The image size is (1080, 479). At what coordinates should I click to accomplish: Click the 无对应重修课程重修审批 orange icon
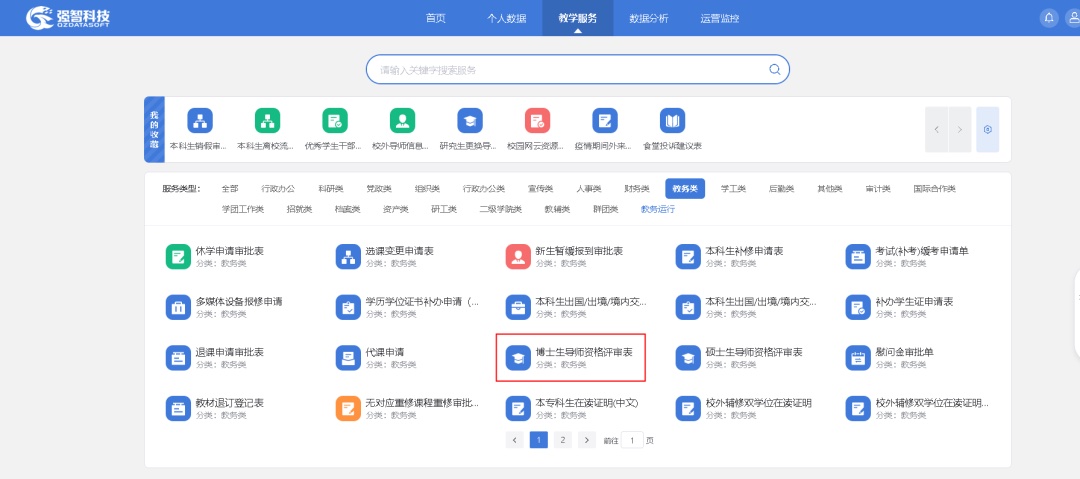coord(347,408)
